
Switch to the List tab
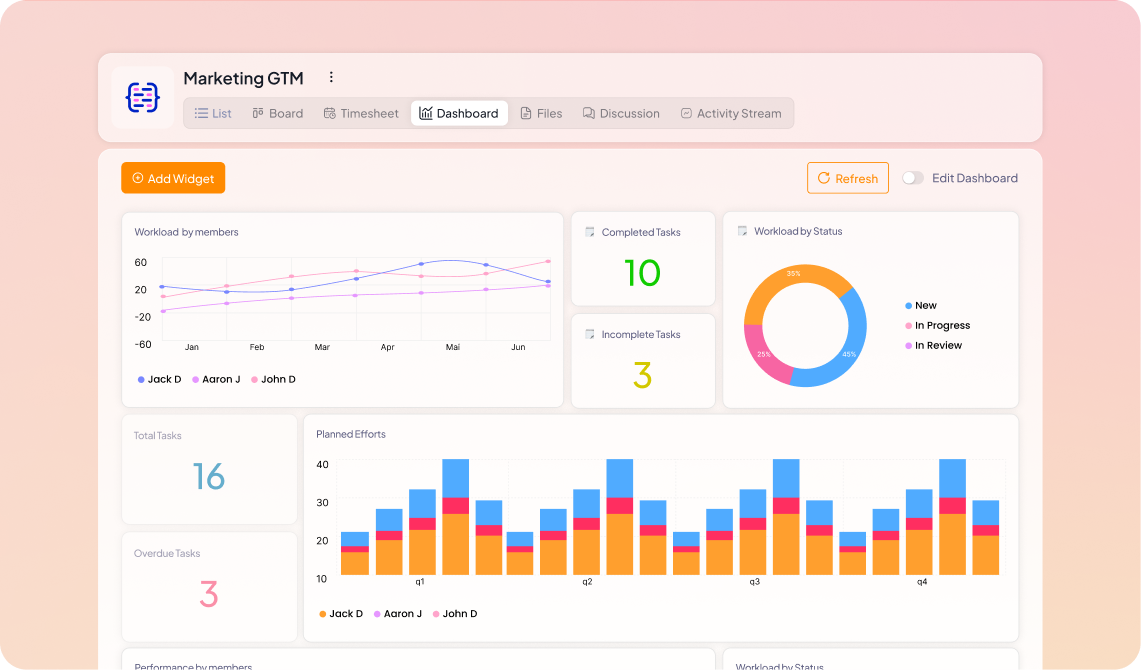213,113
